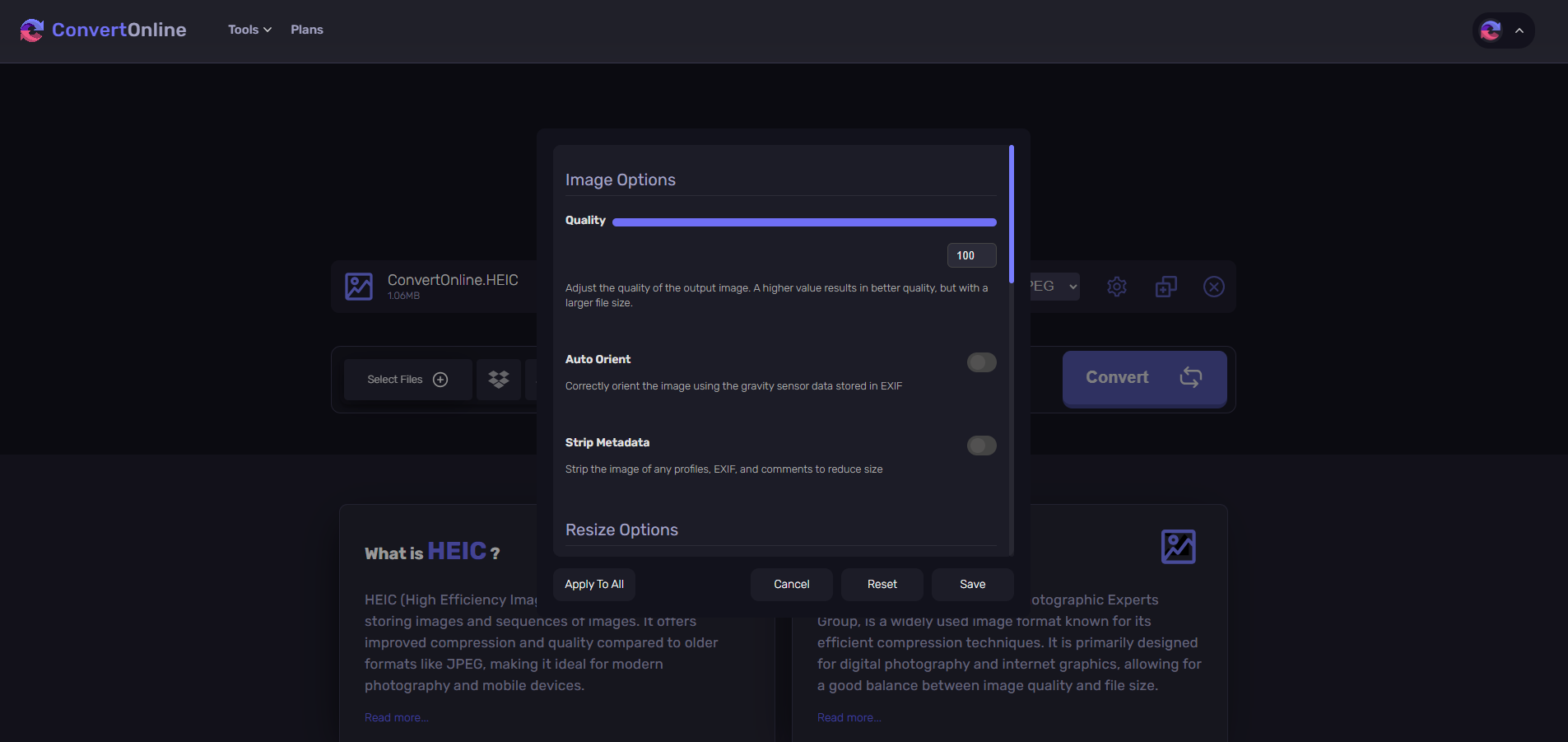1568x742 pixels.
Task: Follow the HEIC Read more link
Action: (396, 717)
